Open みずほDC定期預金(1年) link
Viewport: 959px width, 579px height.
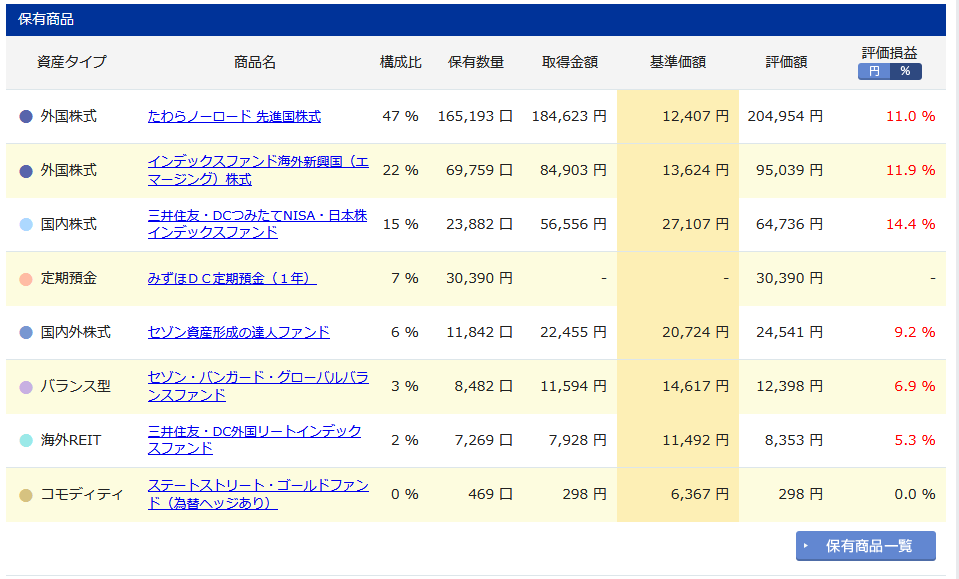[x=232, y=278]
